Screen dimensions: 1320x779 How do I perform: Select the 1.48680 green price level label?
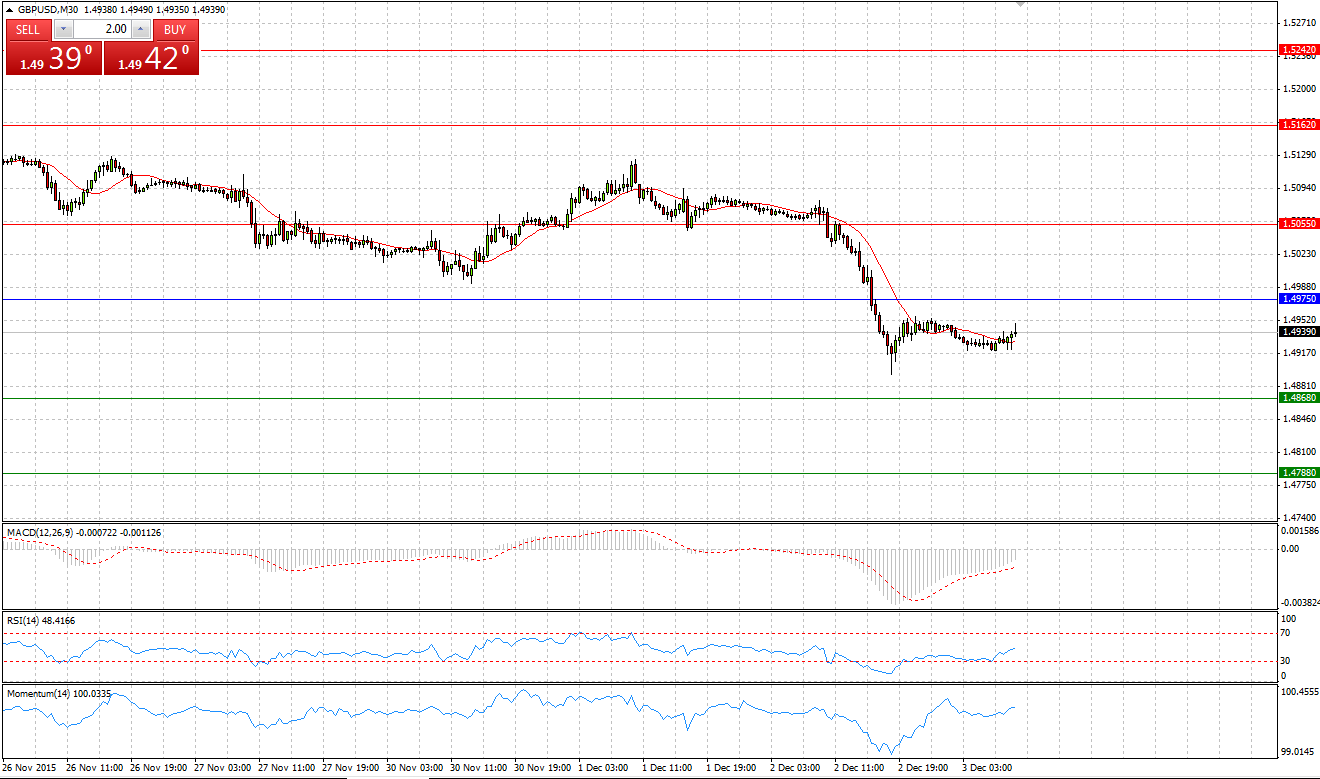[x=1299, y=398]
